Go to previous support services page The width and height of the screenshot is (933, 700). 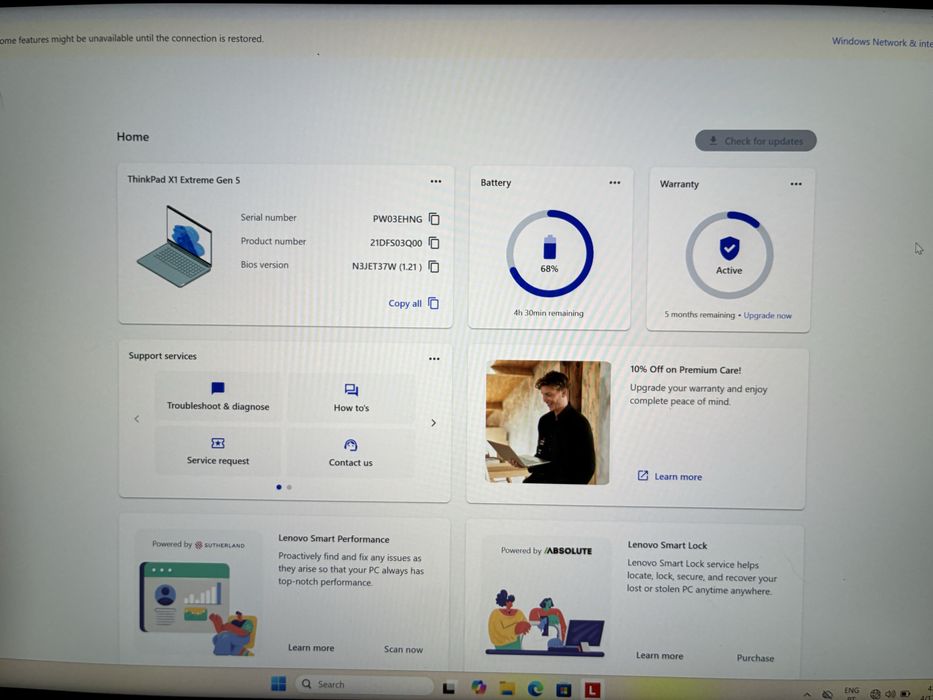(x=137, y=419)
